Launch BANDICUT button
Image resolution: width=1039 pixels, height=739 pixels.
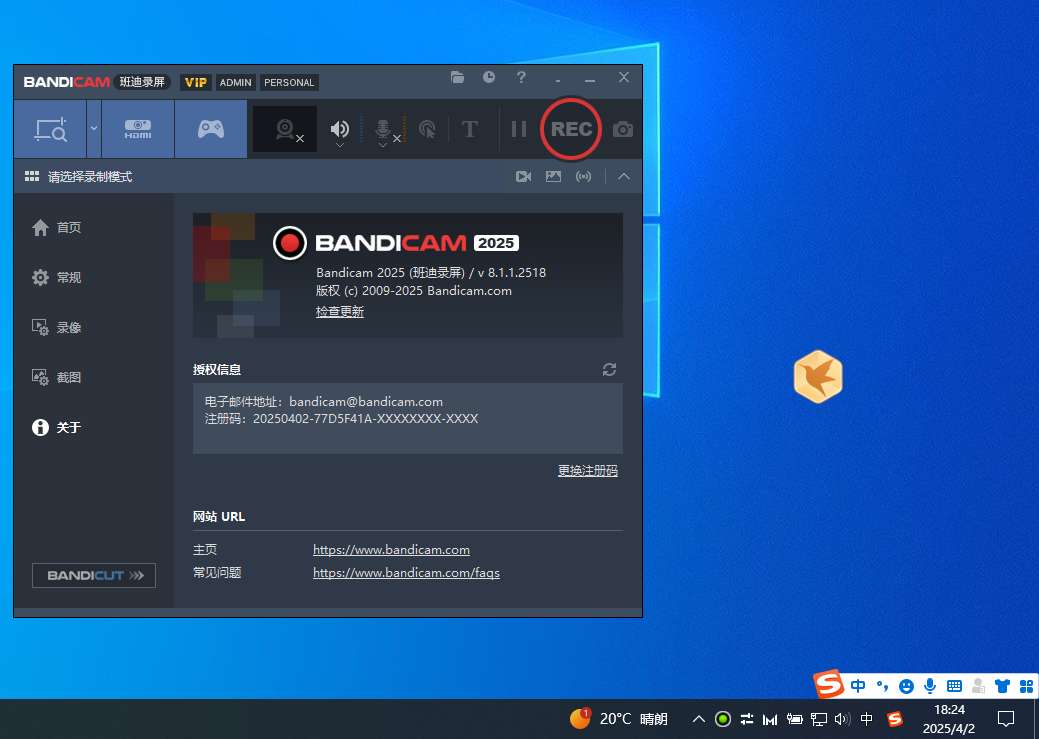coord(93,575)
